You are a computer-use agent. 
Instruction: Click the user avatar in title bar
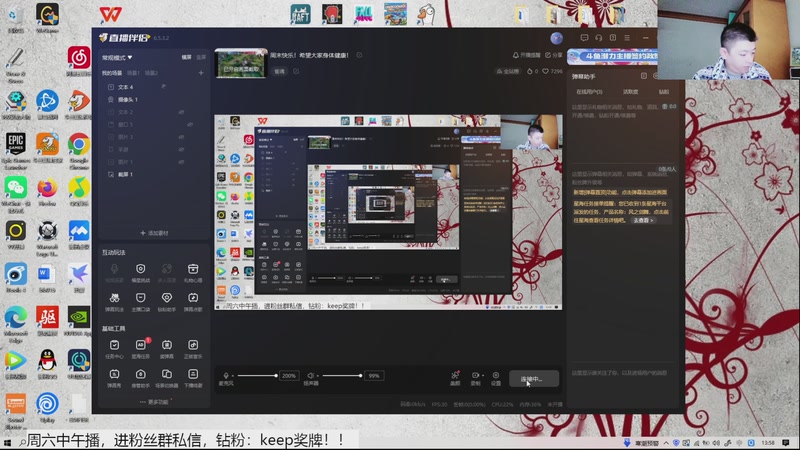[x=557, y=38]
